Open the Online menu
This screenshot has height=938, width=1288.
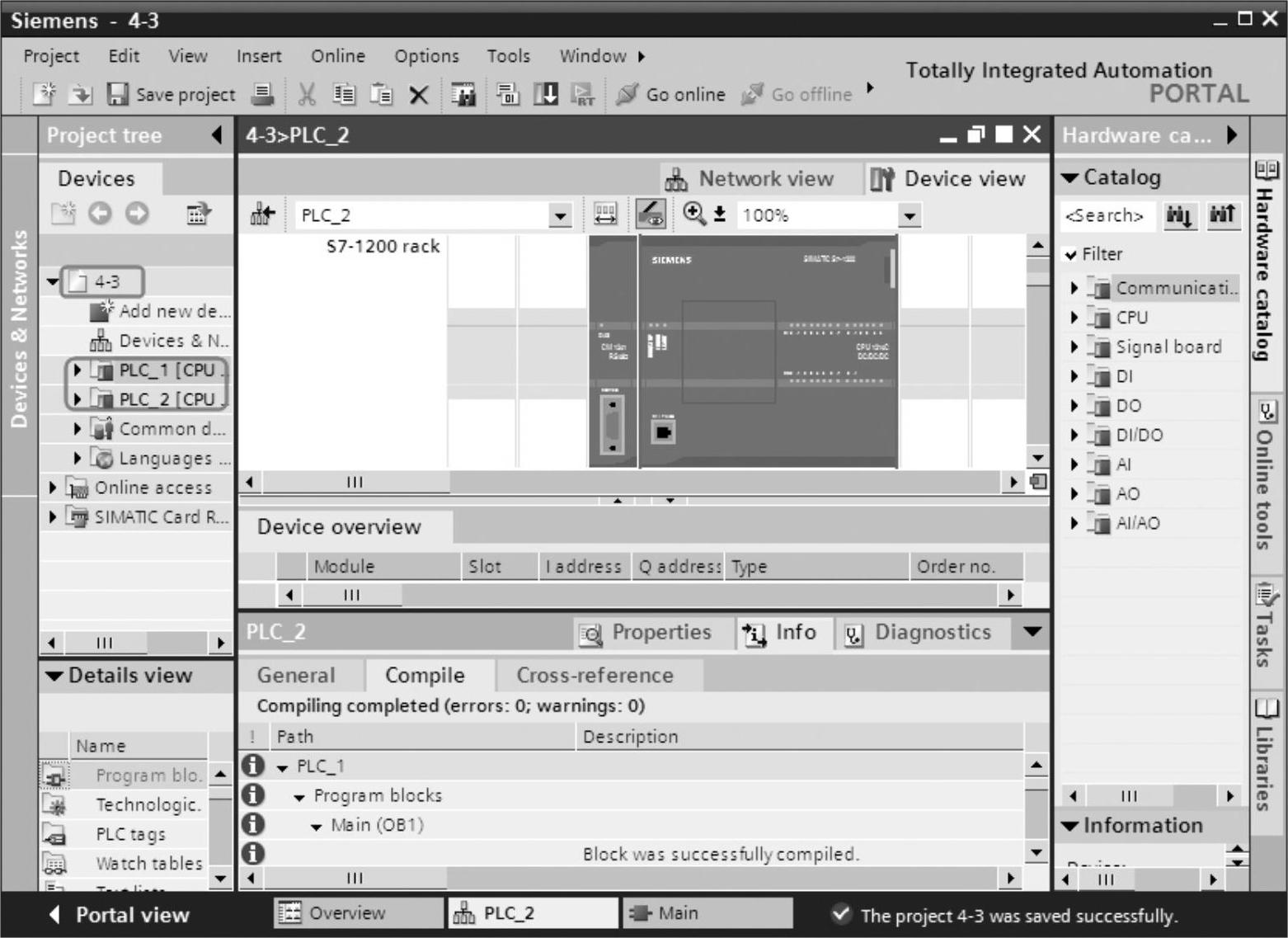[x=338, y=56]
